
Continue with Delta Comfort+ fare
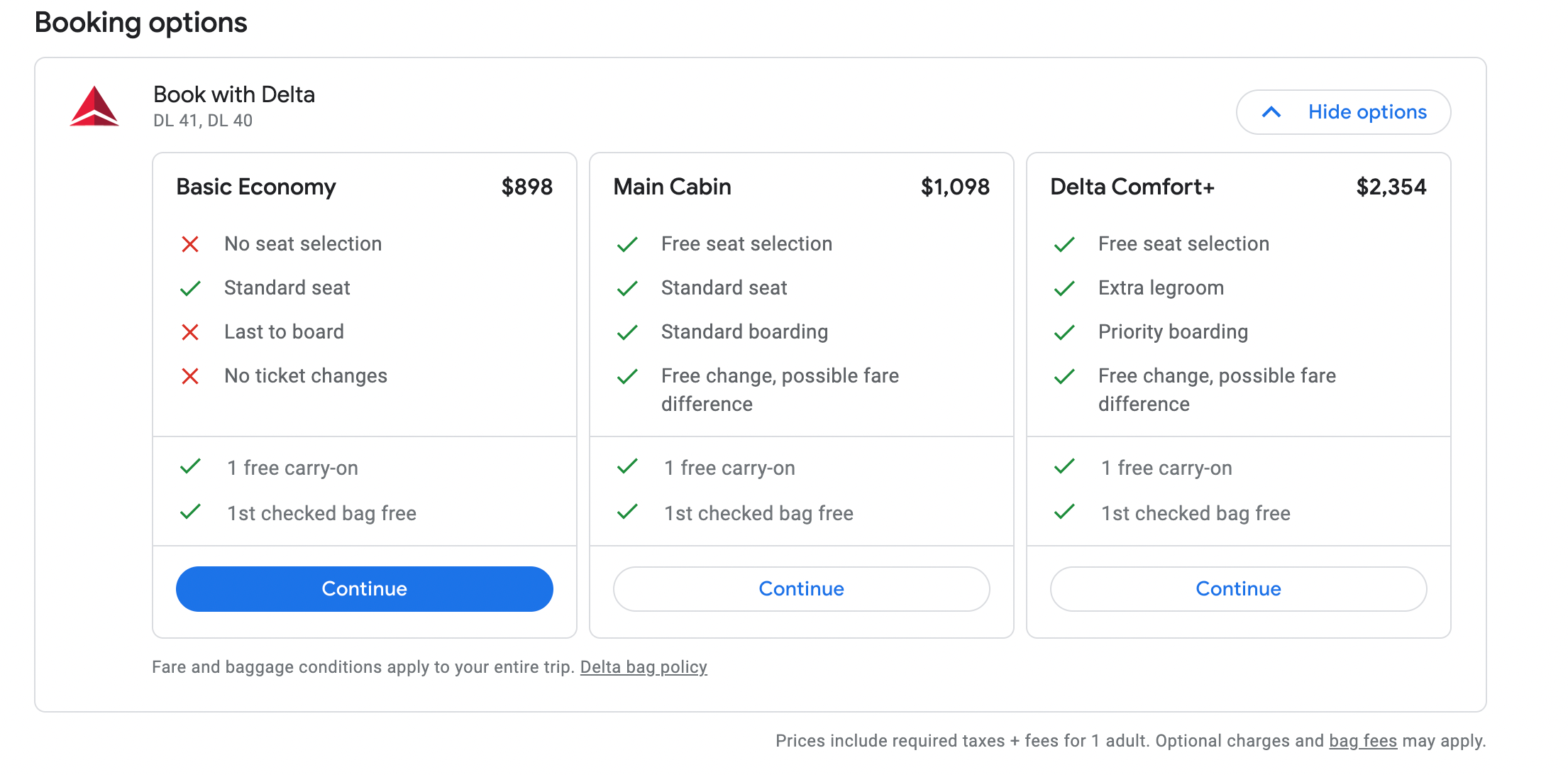point(1238,589)
